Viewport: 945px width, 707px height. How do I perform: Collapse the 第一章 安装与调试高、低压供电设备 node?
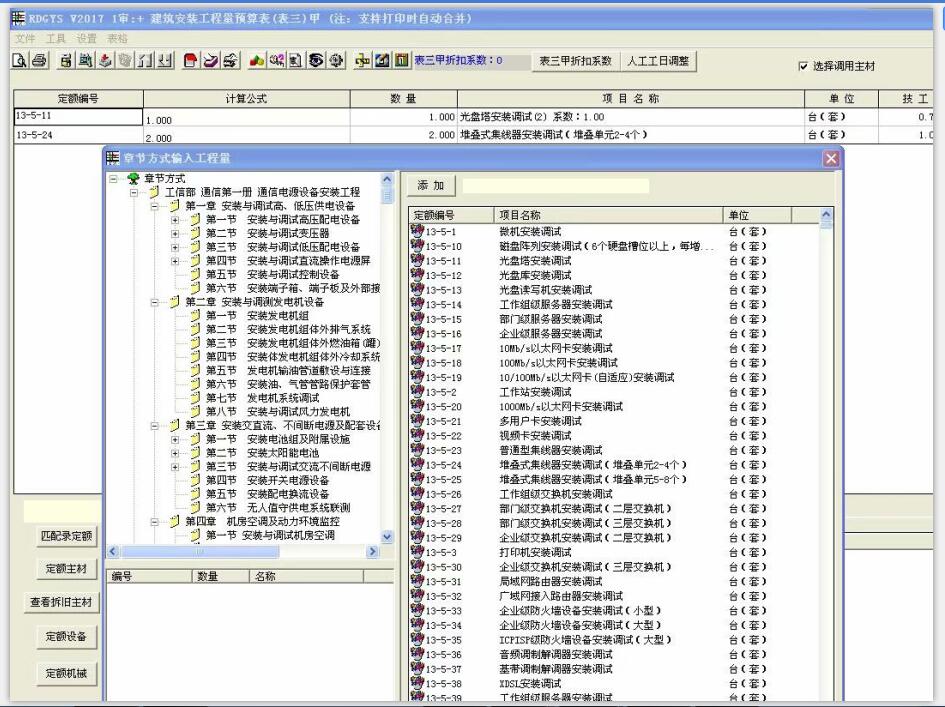[x=155, y=206]
